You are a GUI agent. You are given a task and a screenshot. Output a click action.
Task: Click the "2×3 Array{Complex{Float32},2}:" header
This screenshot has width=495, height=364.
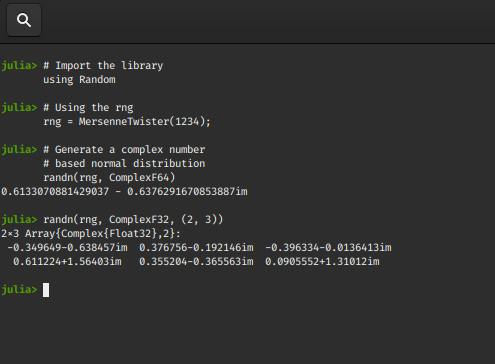point(91,234)
